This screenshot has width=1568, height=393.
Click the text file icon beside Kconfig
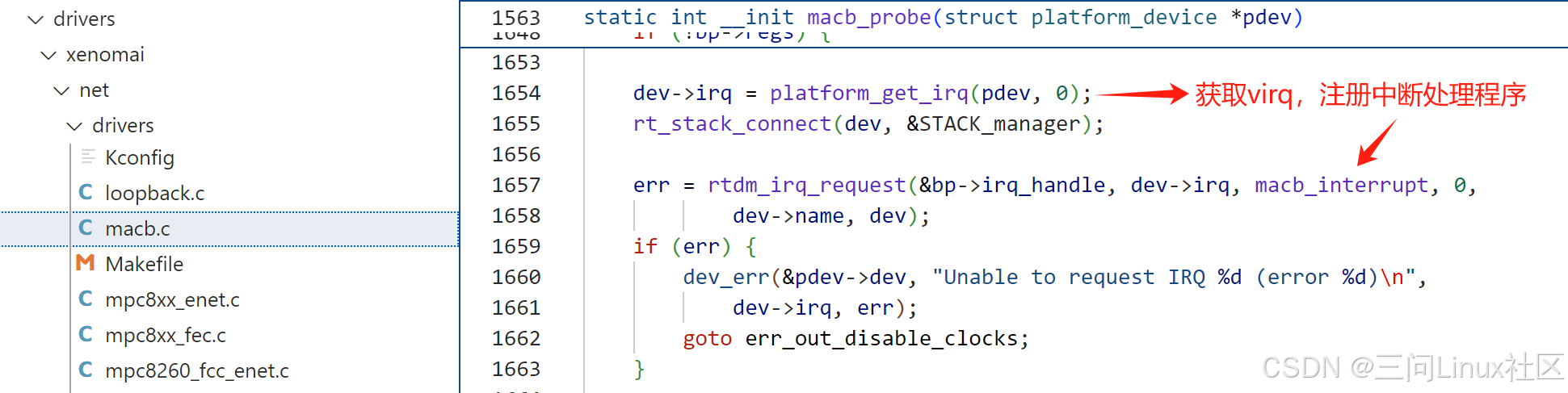[x=88, y=157]
